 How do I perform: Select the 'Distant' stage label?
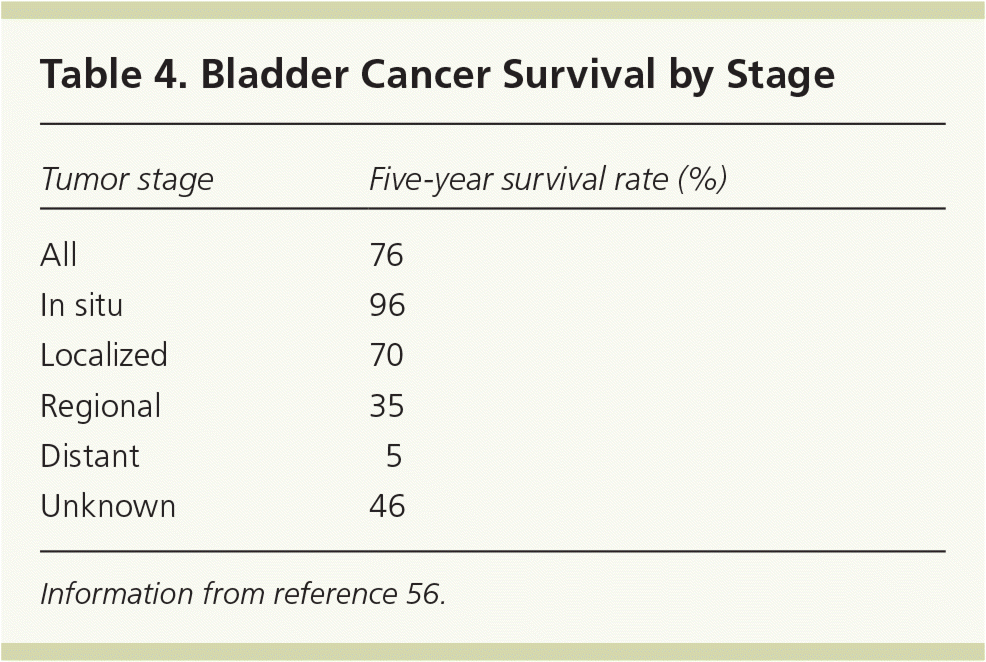tap(89, 456)
